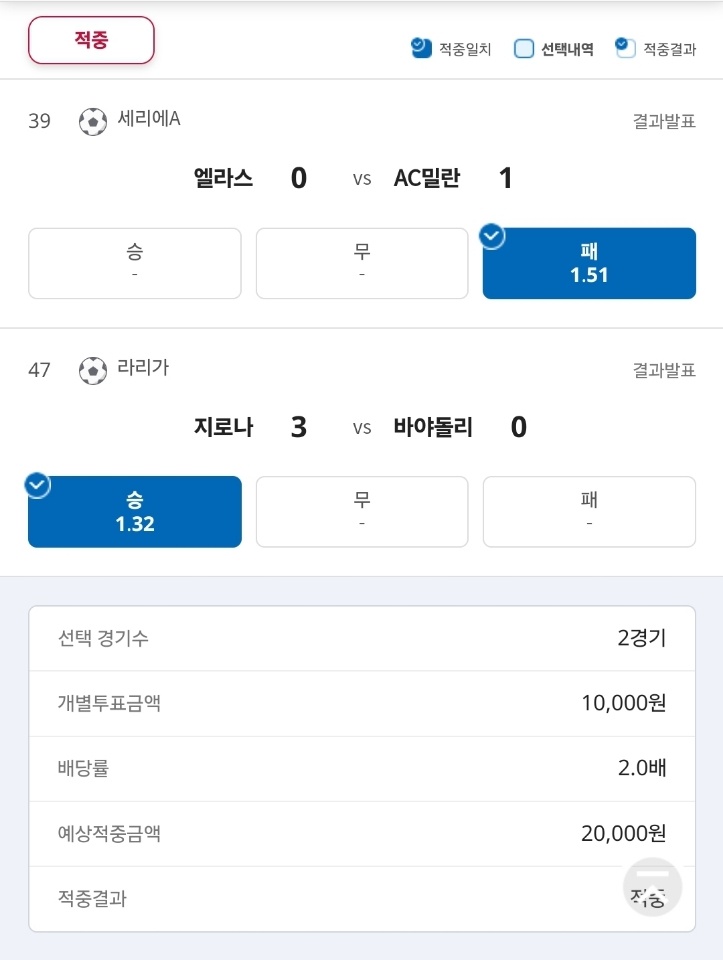Click the soccer ball icon beside 라리가
The image size is (723, 960).
pyautogui.click(x=93, y=370)
